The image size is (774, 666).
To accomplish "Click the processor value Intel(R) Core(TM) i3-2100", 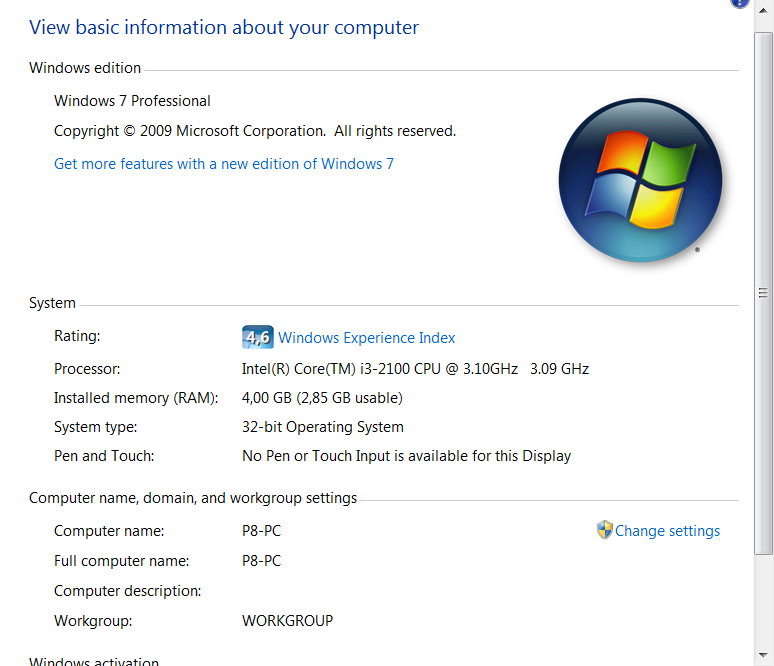I will tap(415, 369).
